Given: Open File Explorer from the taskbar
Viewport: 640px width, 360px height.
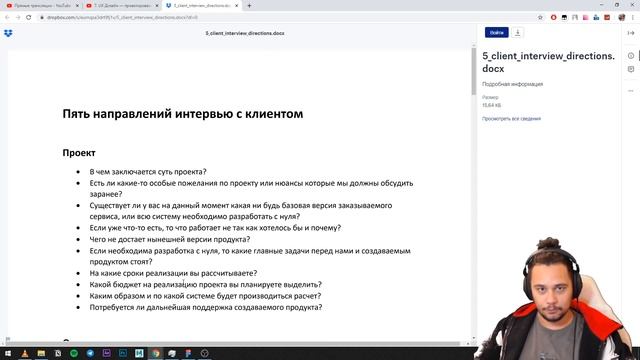Looking at the screenshot, I should 41,353.
